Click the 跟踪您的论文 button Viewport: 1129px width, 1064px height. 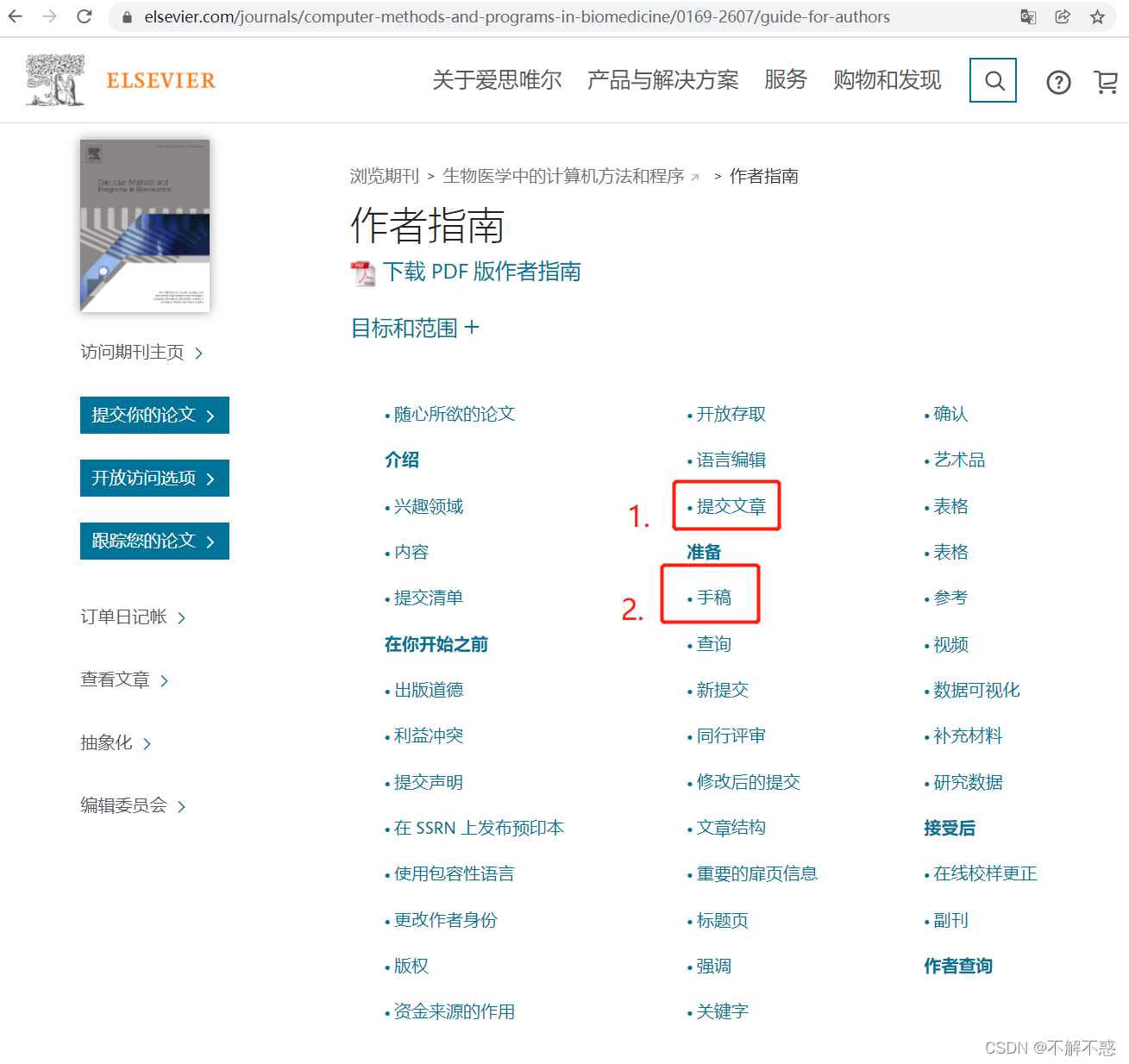tap(154, 541)
